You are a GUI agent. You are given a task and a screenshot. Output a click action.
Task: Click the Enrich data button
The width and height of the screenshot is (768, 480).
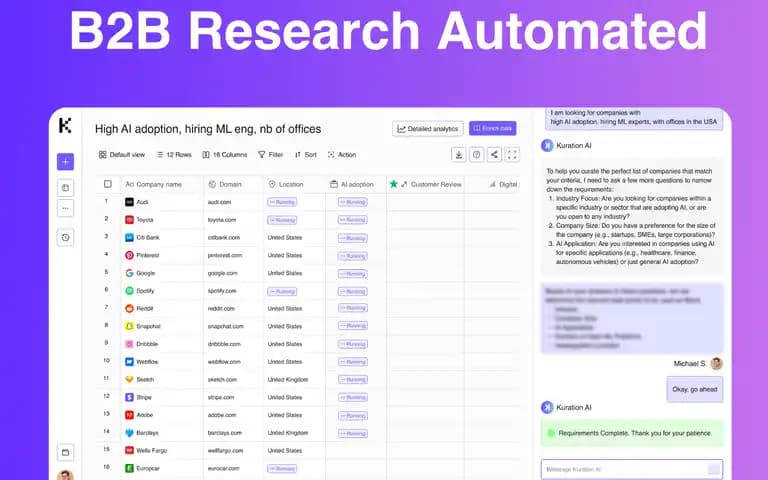[493, 128]
